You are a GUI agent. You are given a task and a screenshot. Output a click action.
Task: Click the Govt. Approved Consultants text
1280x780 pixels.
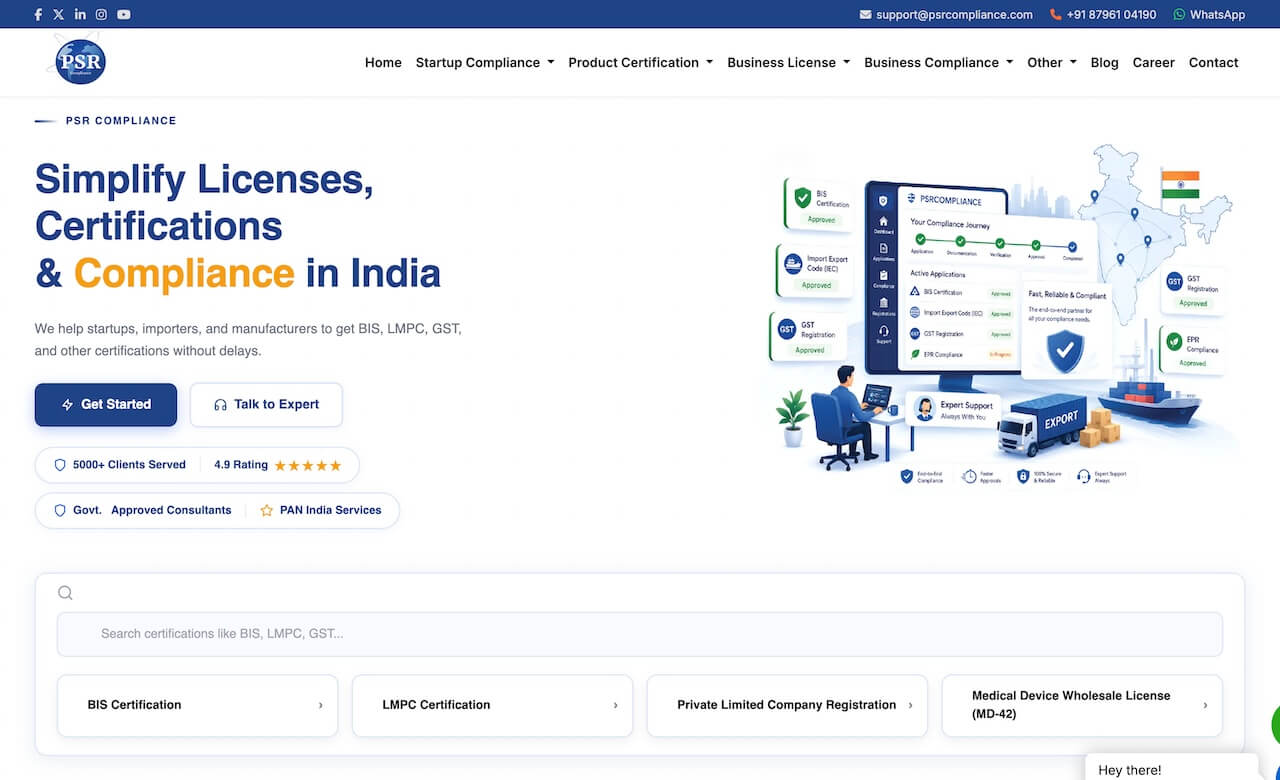(x=152, y=510)
